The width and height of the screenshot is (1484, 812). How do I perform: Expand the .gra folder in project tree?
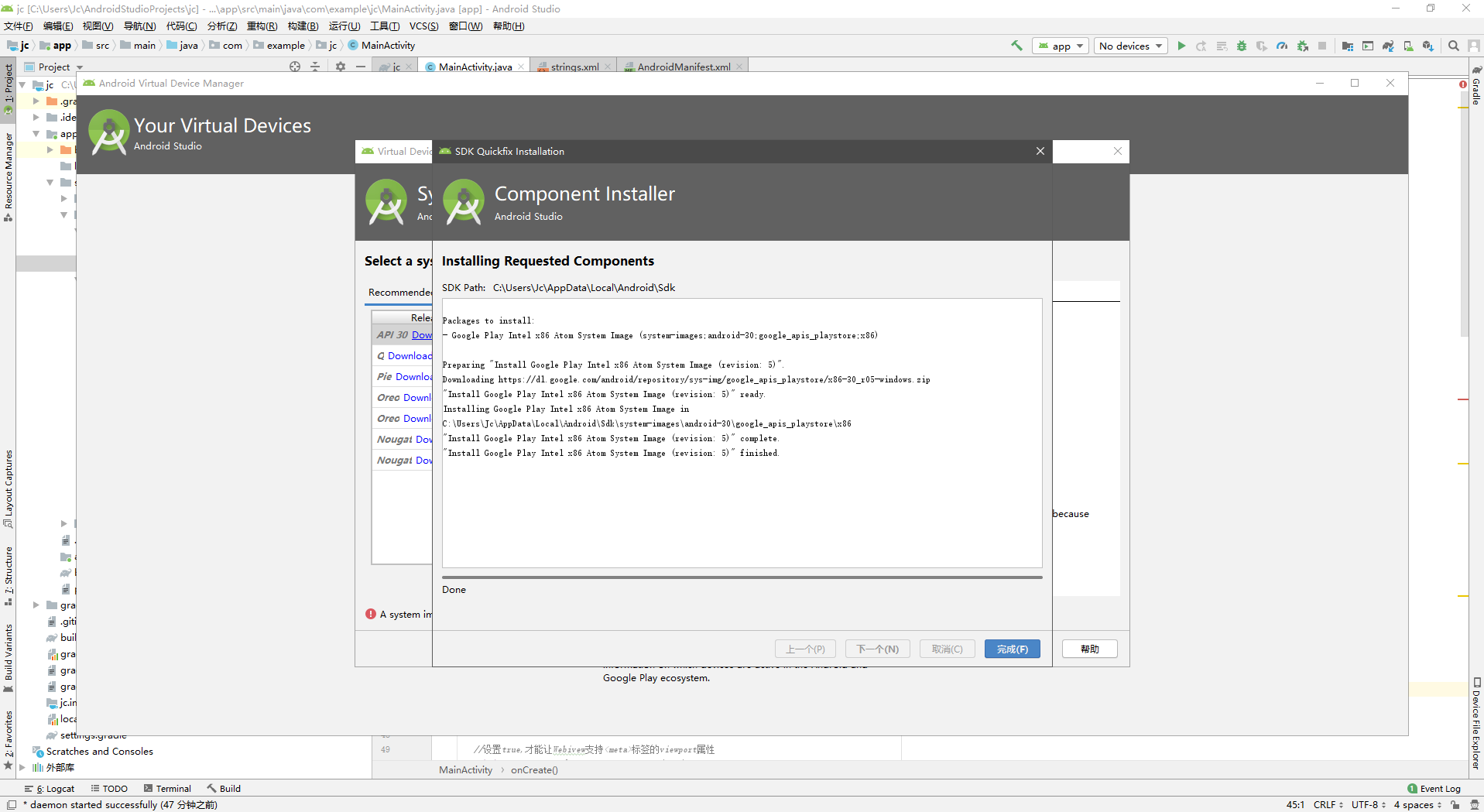36,101
